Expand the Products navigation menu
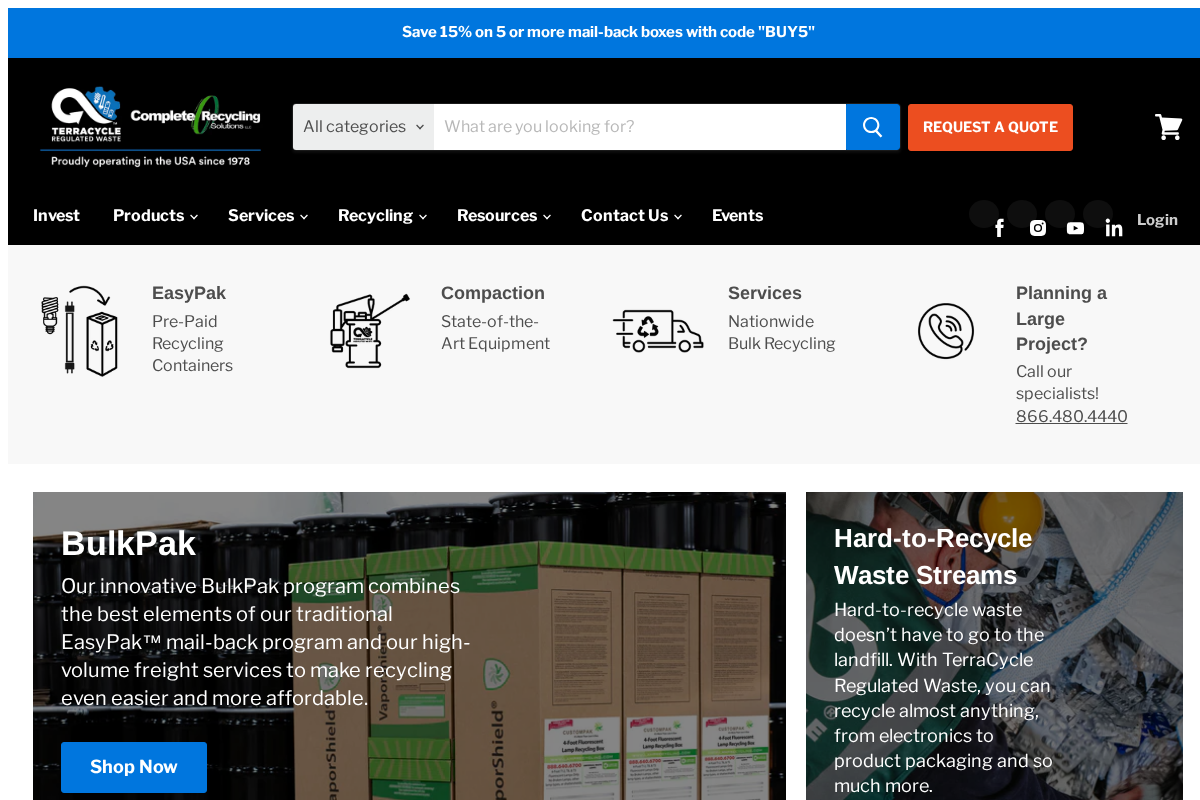 [154, 215]
